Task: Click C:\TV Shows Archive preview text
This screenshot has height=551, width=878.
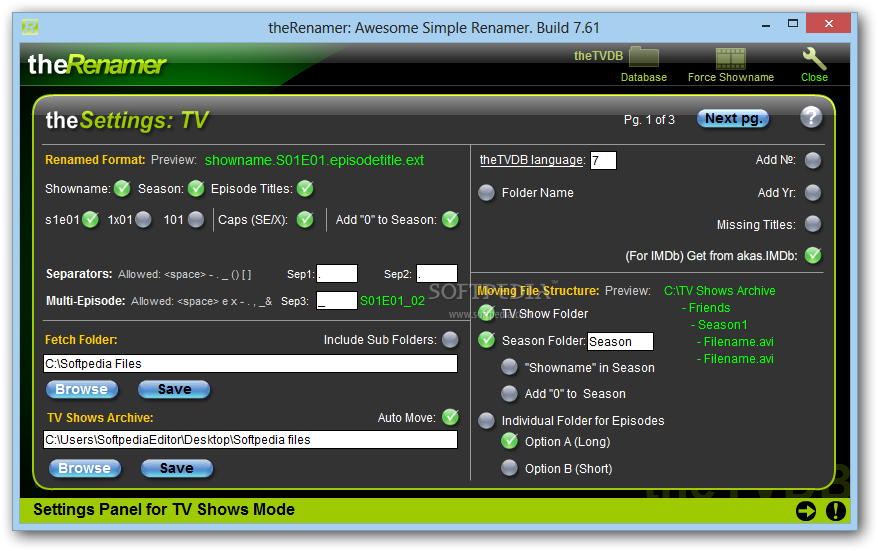Action: (720, 291)
